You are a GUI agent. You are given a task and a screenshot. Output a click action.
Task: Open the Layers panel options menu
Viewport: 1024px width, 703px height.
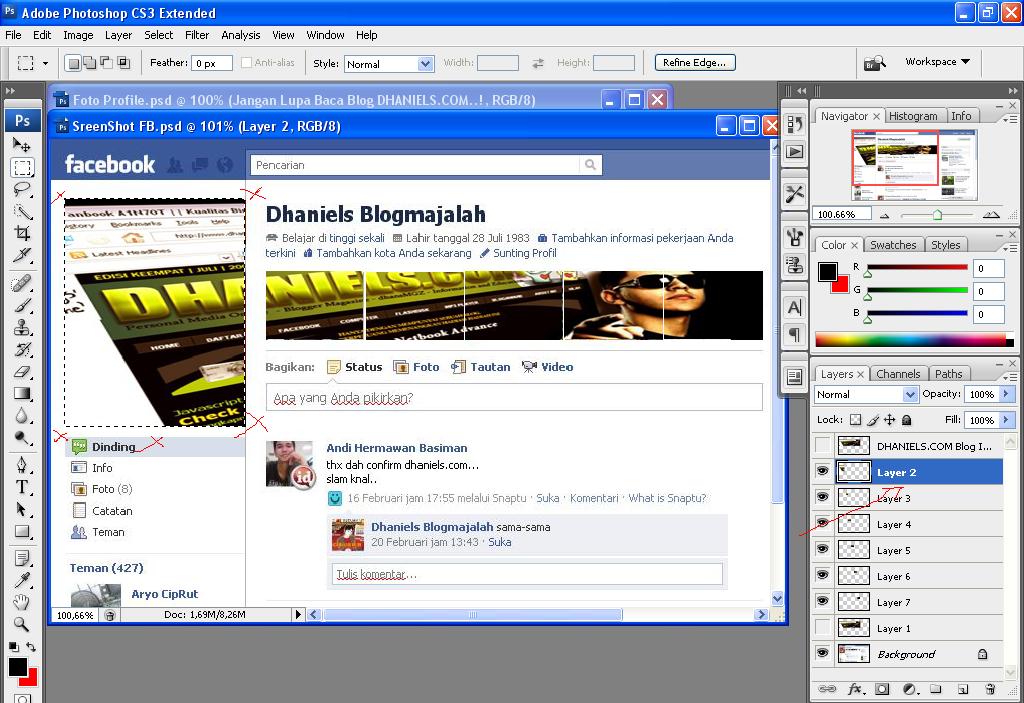click(x=1010, y=377)
